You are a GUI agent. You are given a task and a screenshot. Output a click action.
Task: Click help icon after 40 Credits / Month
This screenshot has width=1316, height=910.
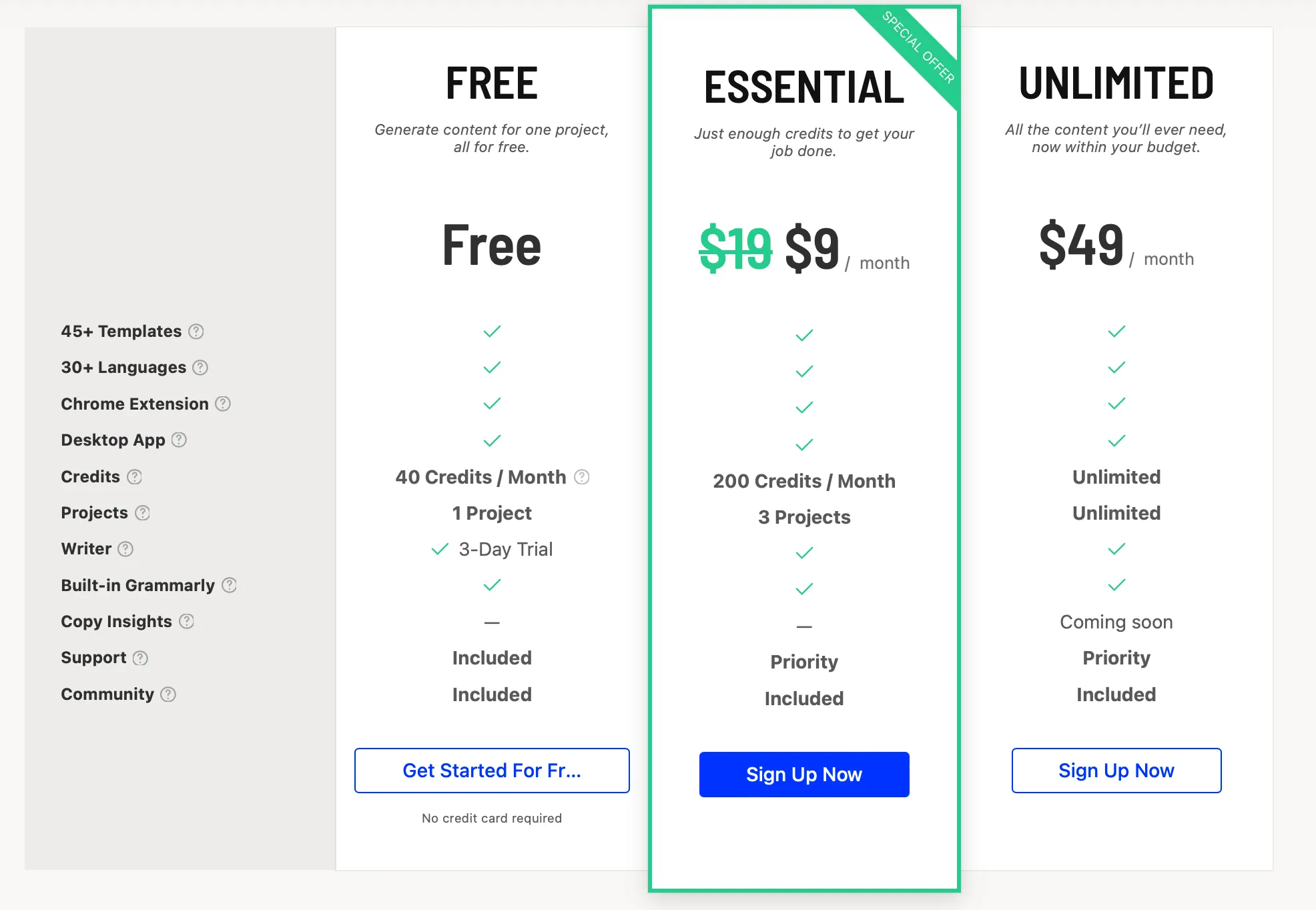[582, 477]
